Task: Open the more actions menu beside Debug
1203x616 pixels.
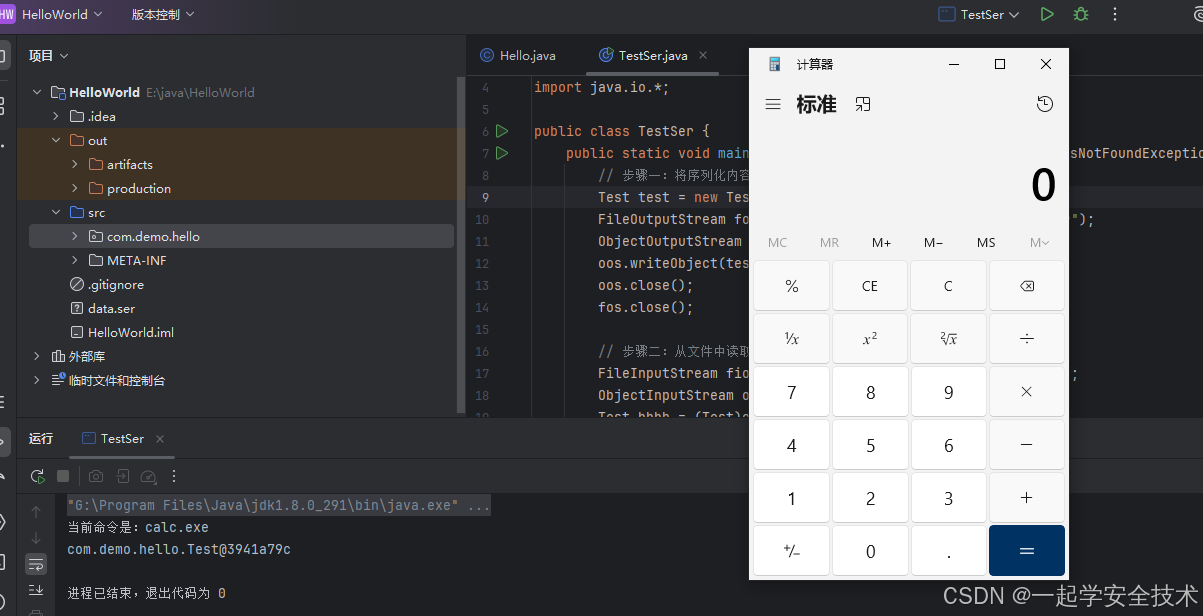Action: click(x=1115, y=14)
